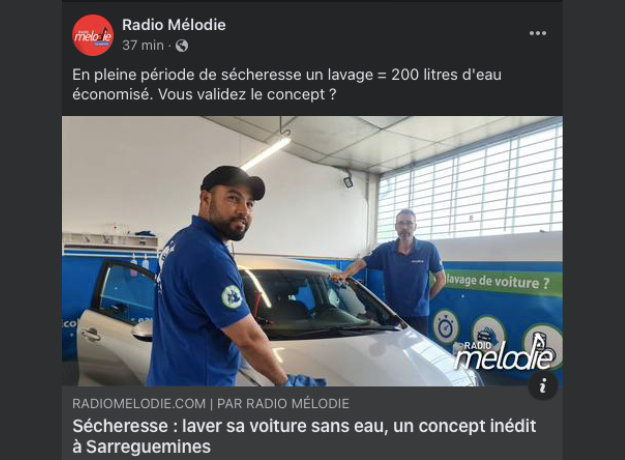Open the car wash link preview photo
The height and width of the screenshot is (460, 625).
[x=312, y=251]
